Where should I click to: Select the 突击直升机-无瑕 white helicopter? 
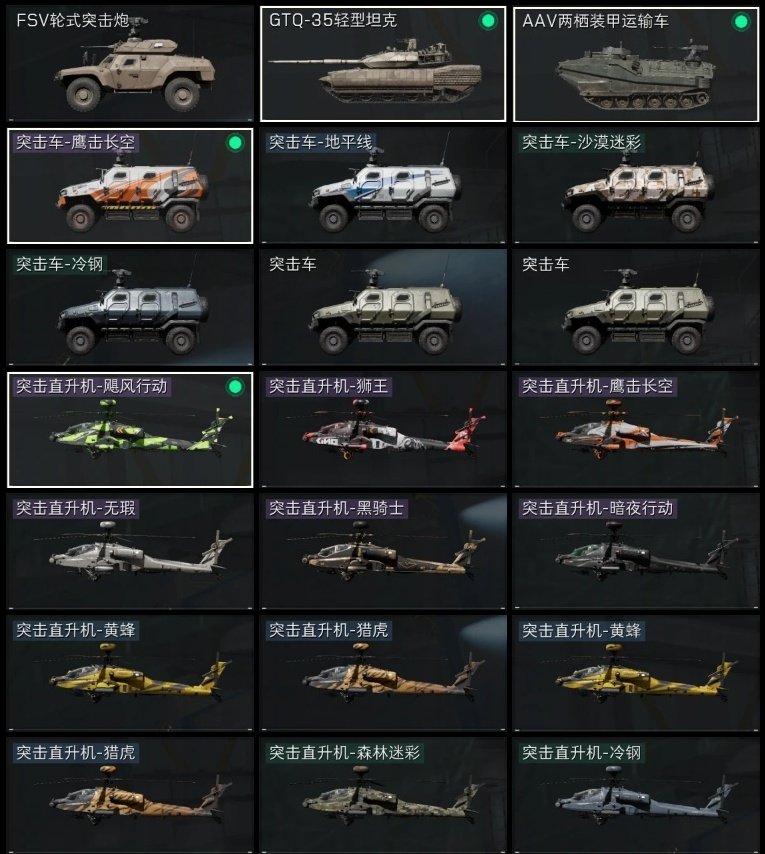tap(130, 552)
